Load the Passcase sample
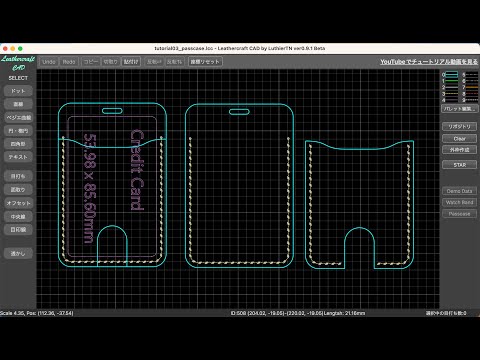 point(460,214)
